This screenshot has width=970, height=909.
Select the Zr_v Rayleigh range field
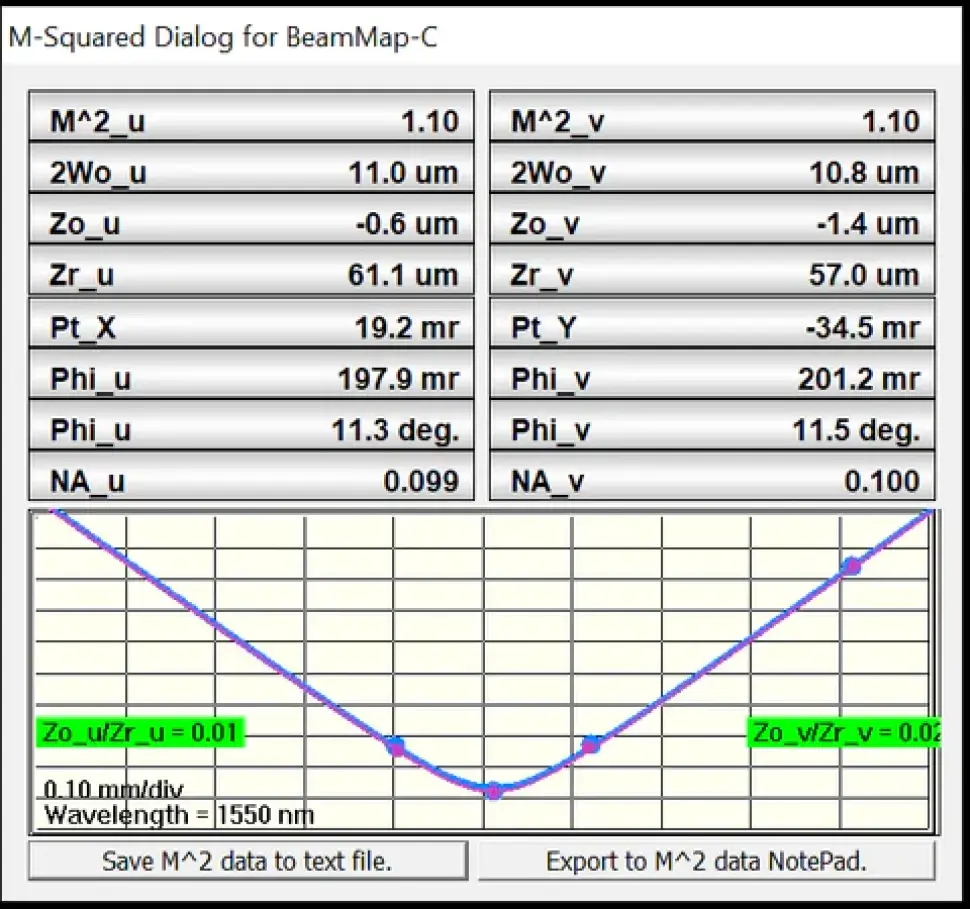click(710, 274)
